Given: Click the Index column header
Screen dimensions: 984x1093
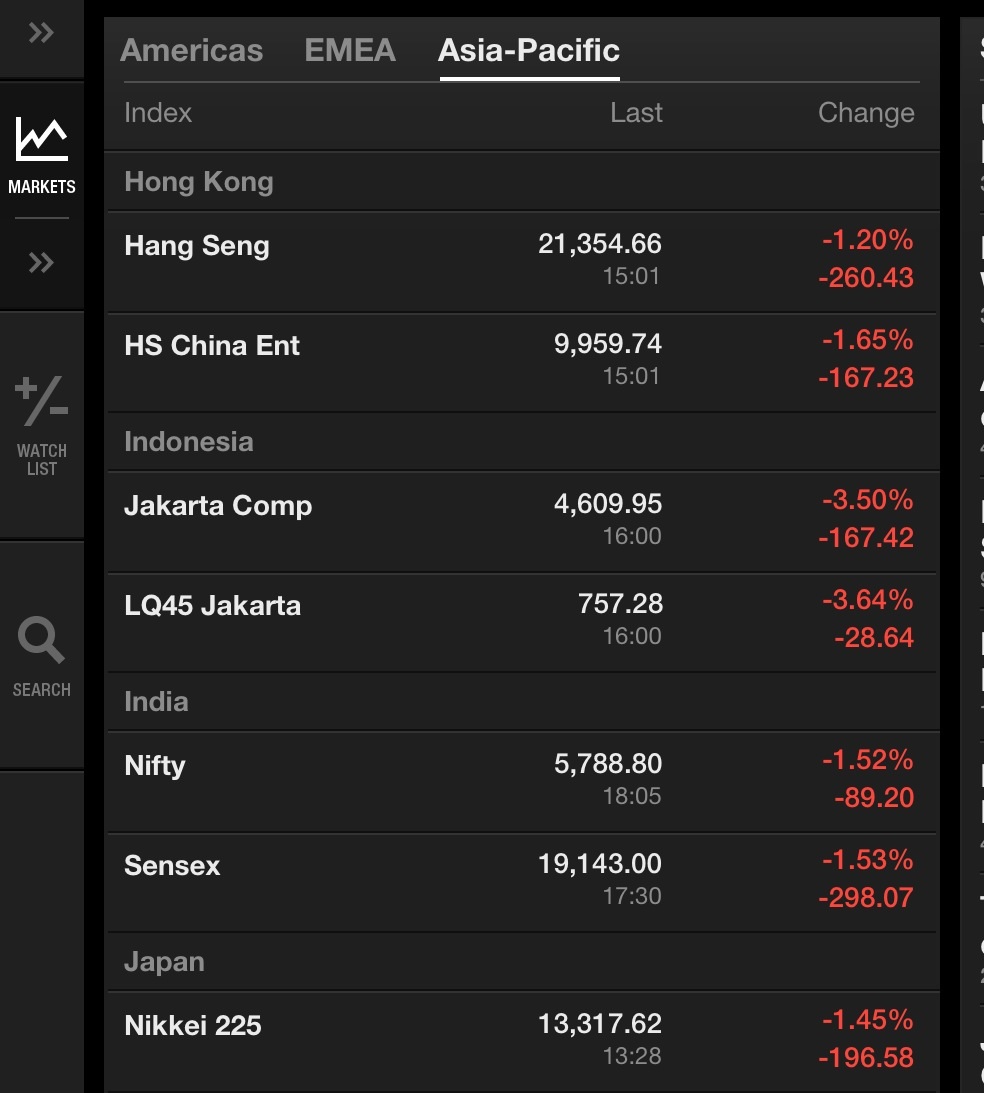Looking at the screenshot, I should (158, 113).
